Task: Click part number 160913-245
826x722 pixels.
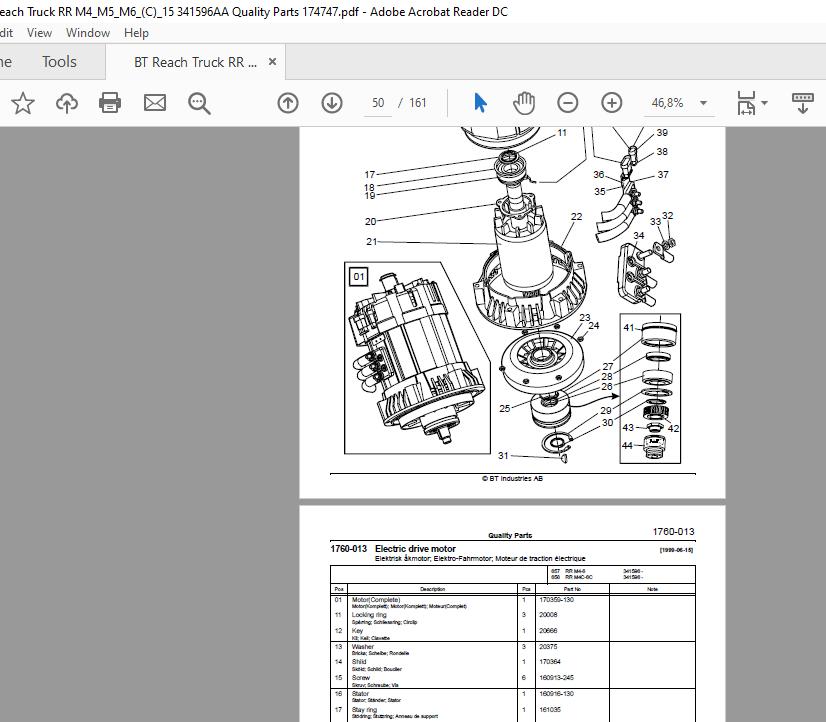Action: [556, 677]
